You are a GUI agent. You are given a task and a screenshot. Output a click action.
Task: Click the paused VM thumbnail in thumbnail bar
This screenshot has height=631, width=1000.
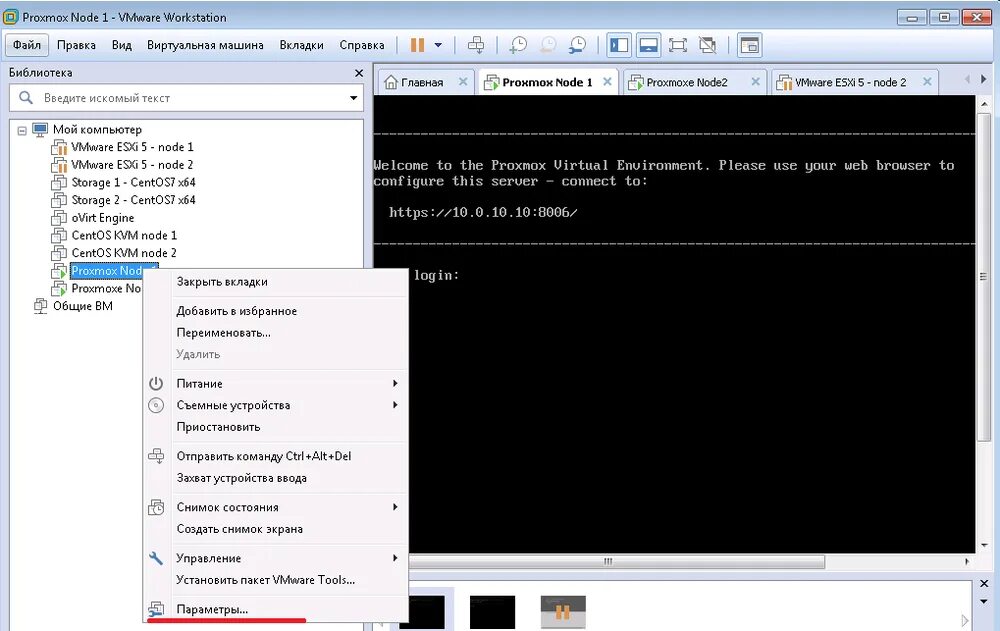(x=562, y=612)
